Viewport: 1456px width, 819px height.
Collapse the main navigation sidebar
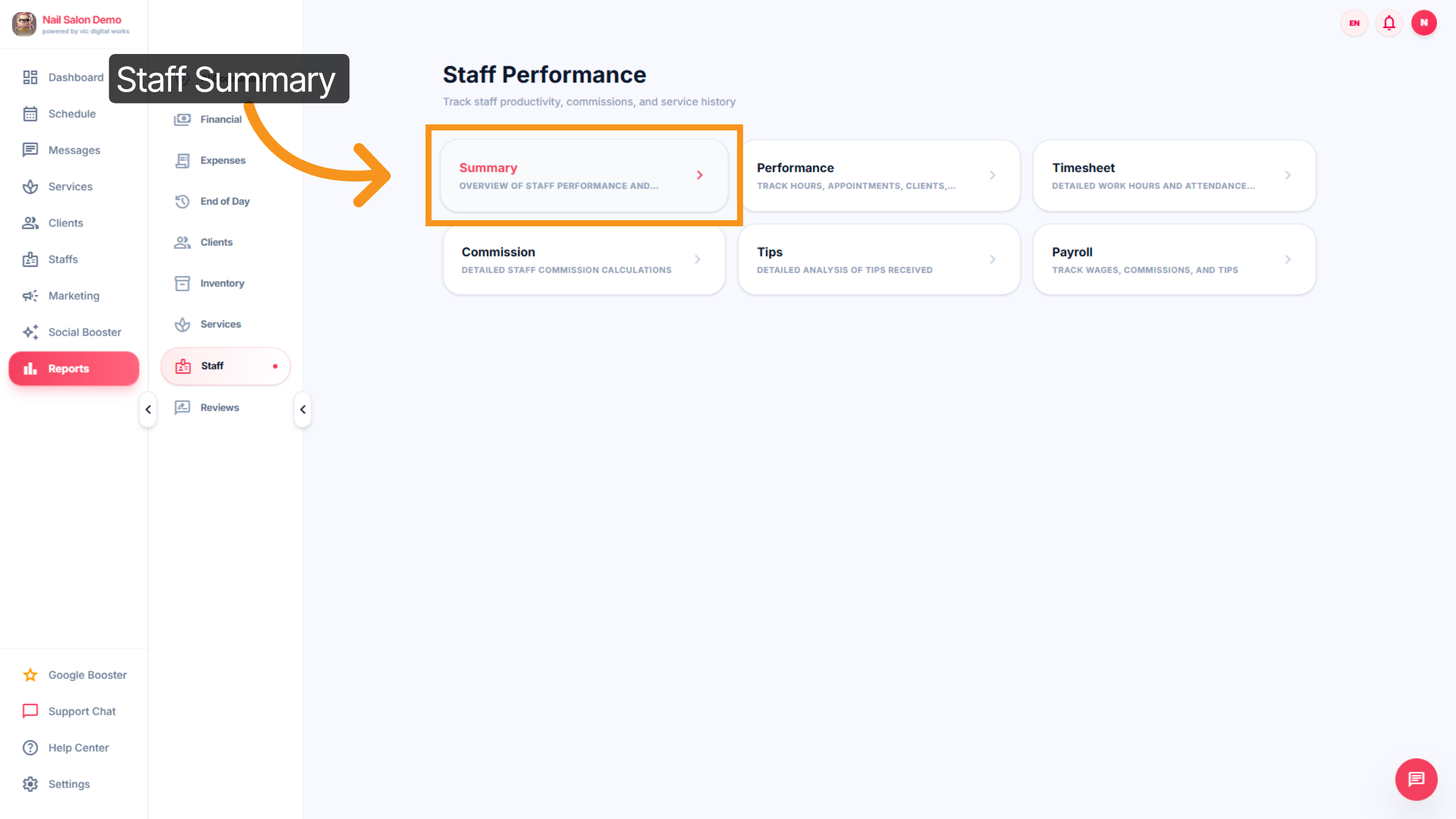click(147, 409)
